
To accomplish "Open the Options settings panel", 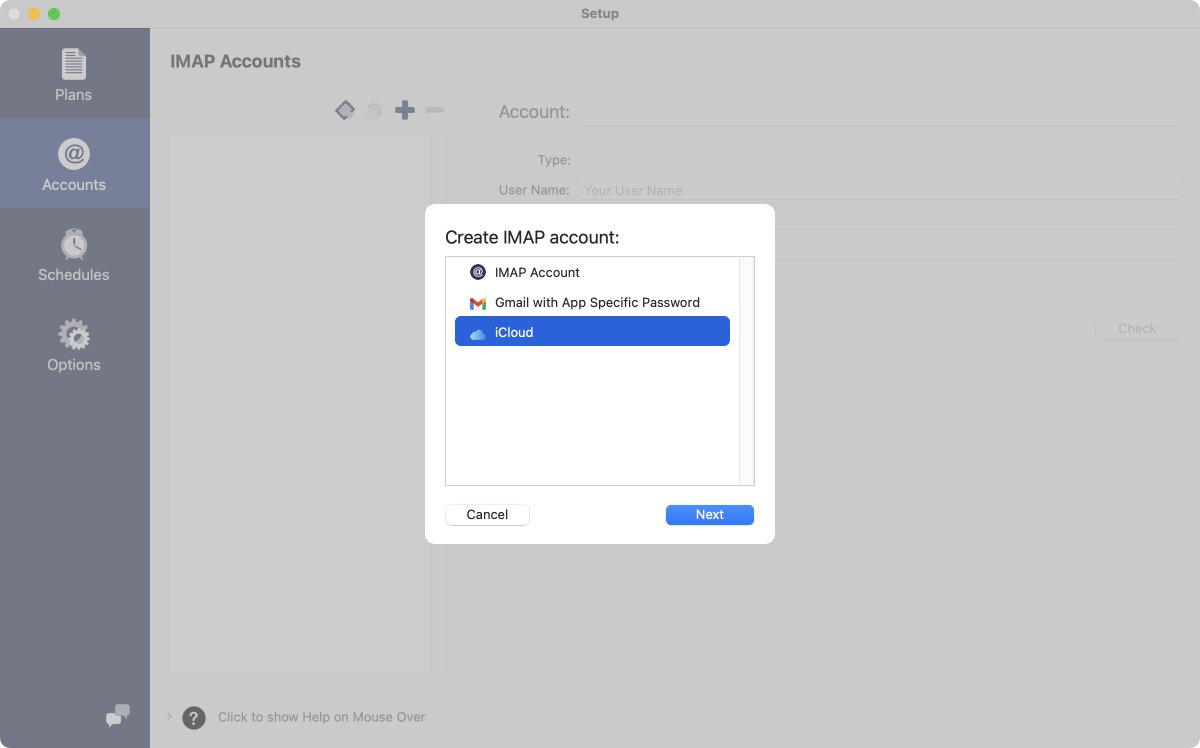I will click(73, 342).
